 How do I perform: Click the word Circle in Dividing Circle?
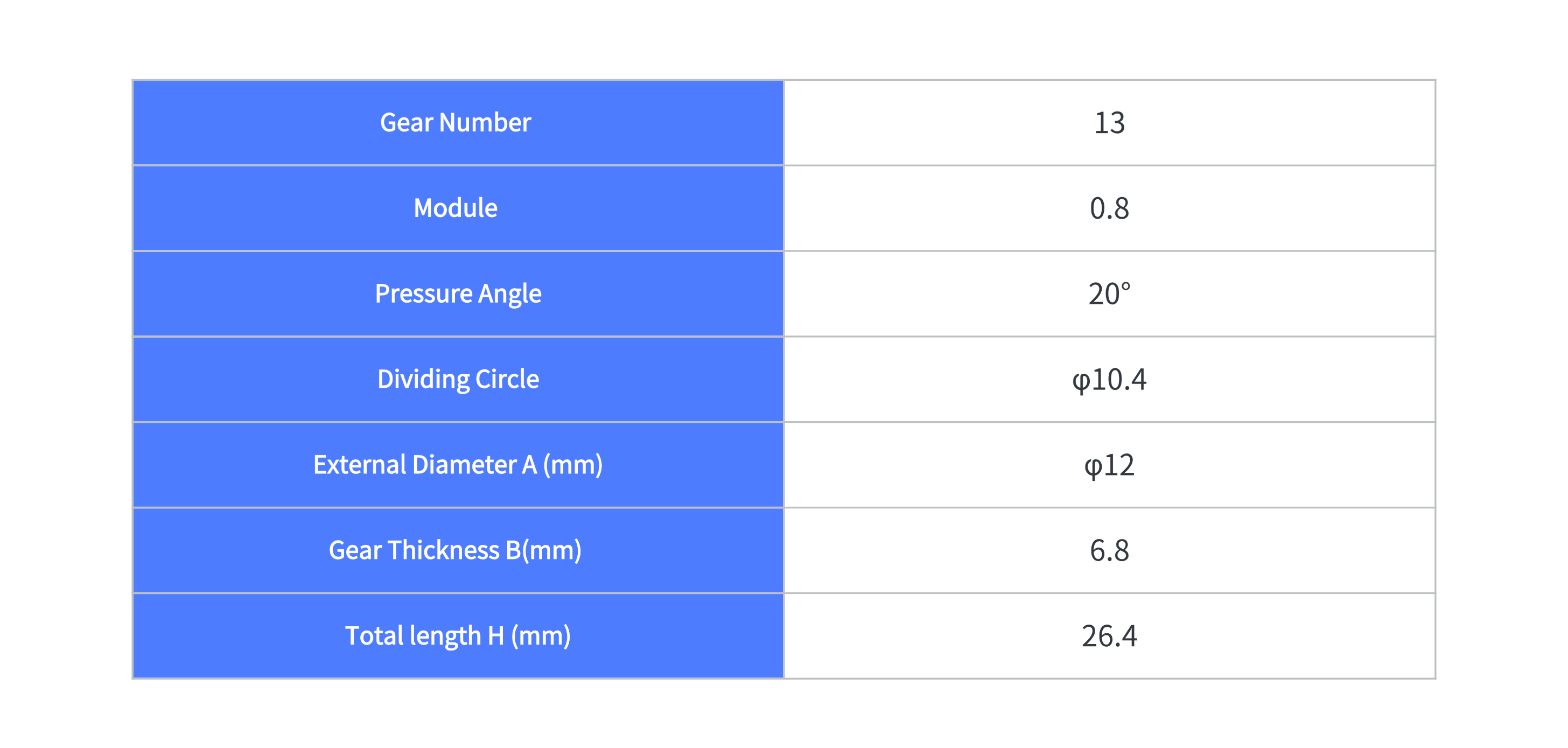pyautogui.click(x=507, y=379)
